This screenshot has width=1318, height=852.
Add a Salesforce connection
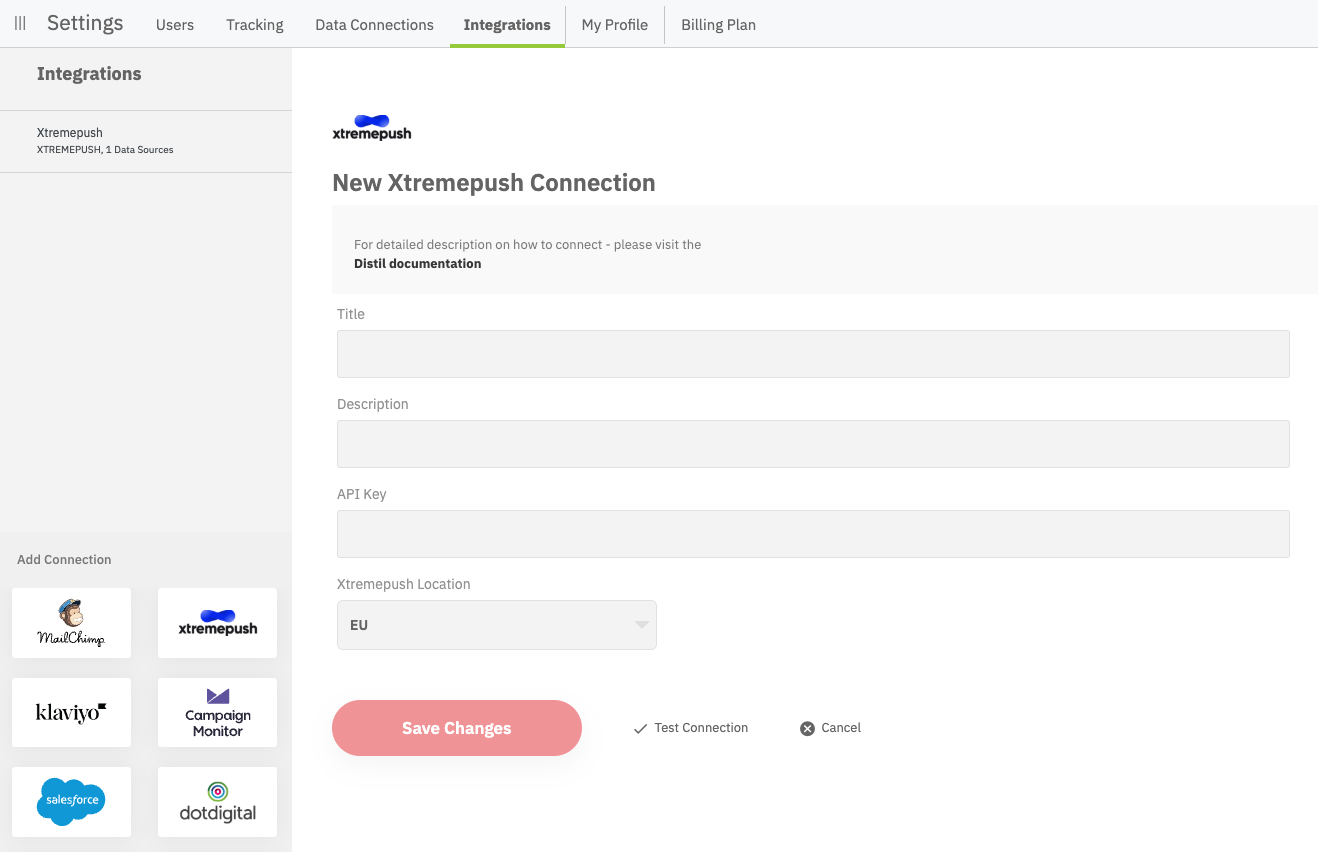click(x=71, y=802)
